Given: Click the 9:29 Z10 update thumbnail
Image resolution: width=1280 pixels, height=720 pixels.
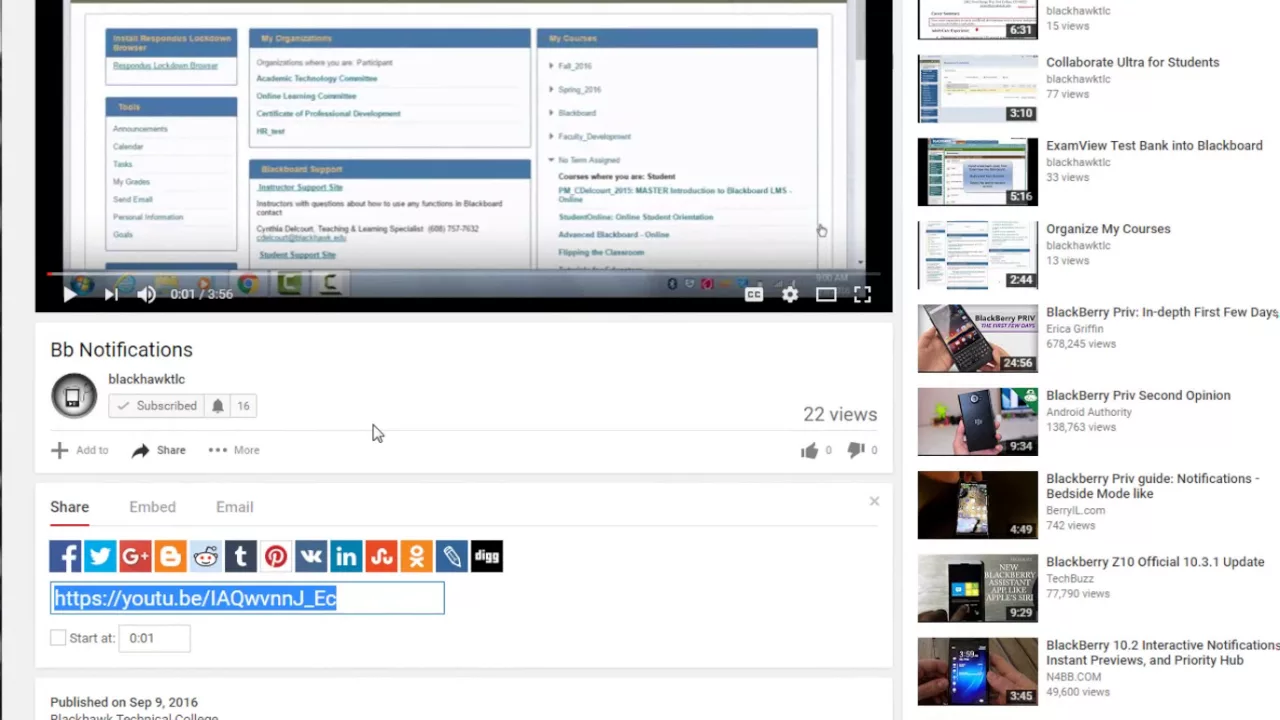Looking at the screenshot, I should pos(978,588).
